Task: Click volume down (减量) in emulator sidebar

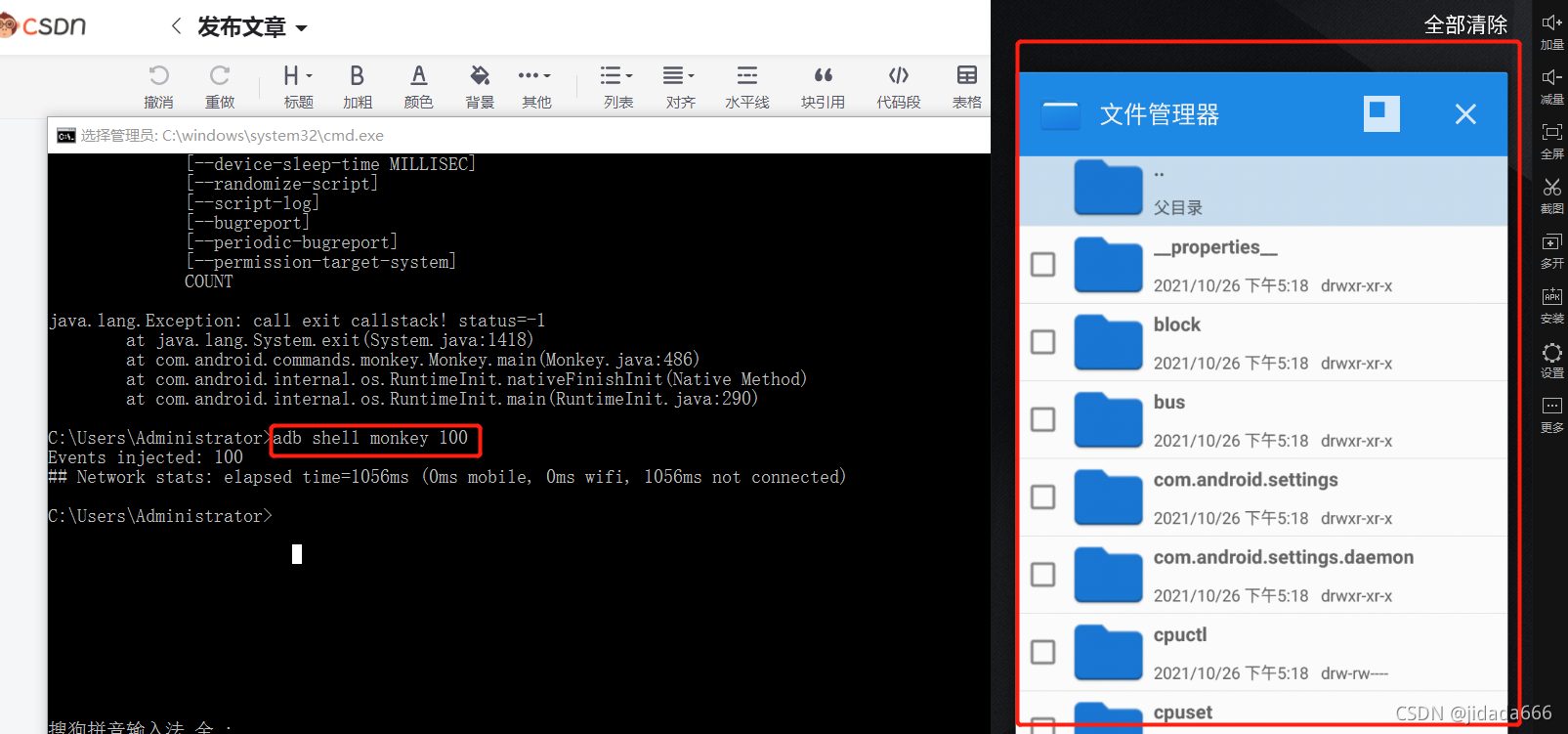Action: (1551, 77)
